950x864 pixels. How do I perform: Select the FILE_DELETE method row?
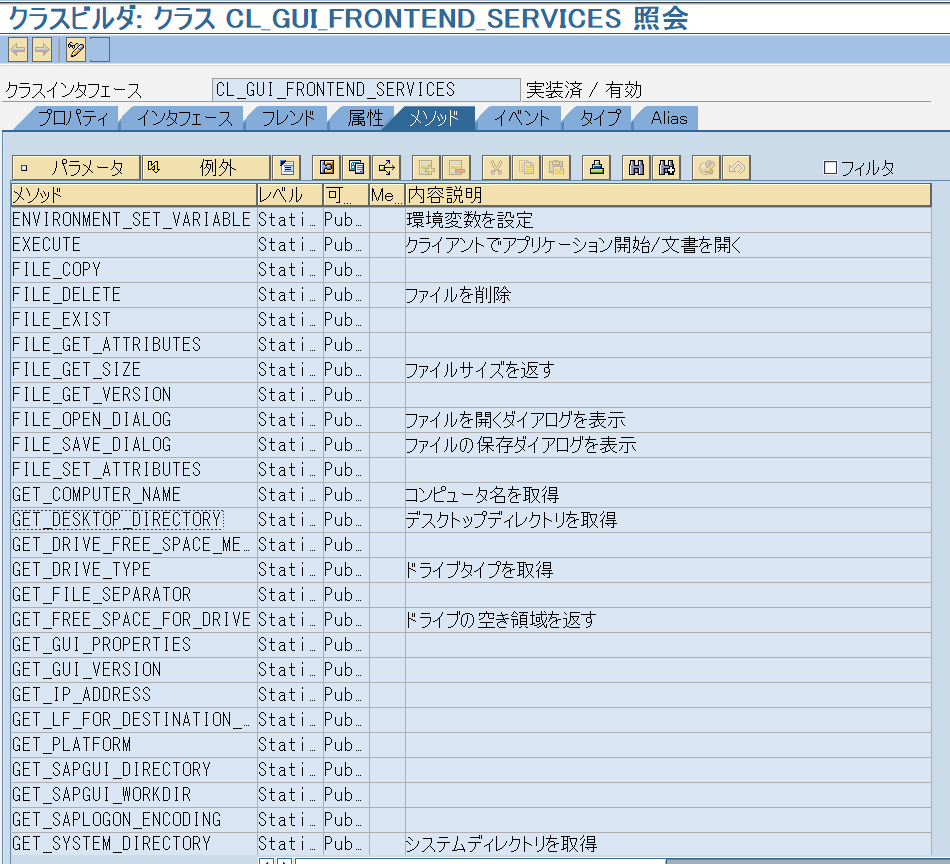click(130, 294)
